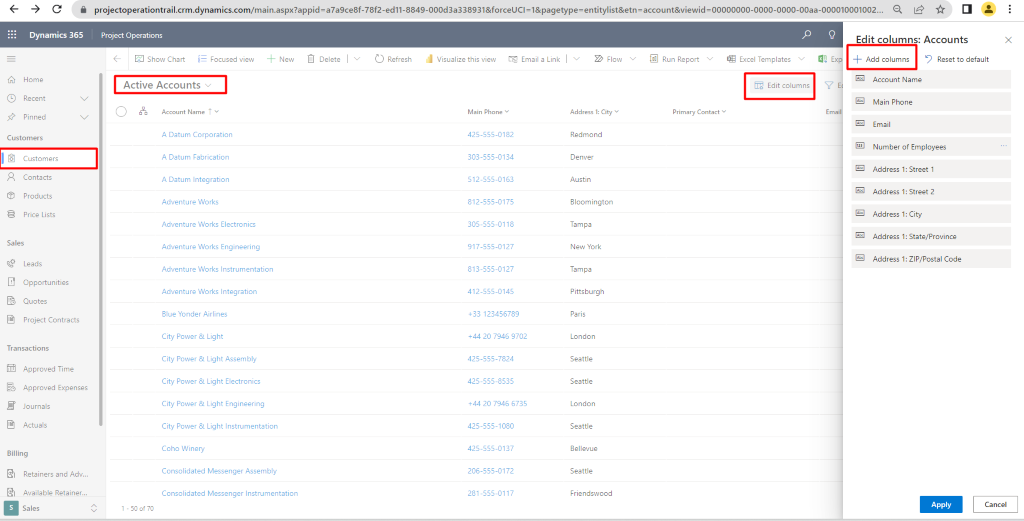Click Reset to default in the panel
1024x521 pixels.
click(957, 59)
